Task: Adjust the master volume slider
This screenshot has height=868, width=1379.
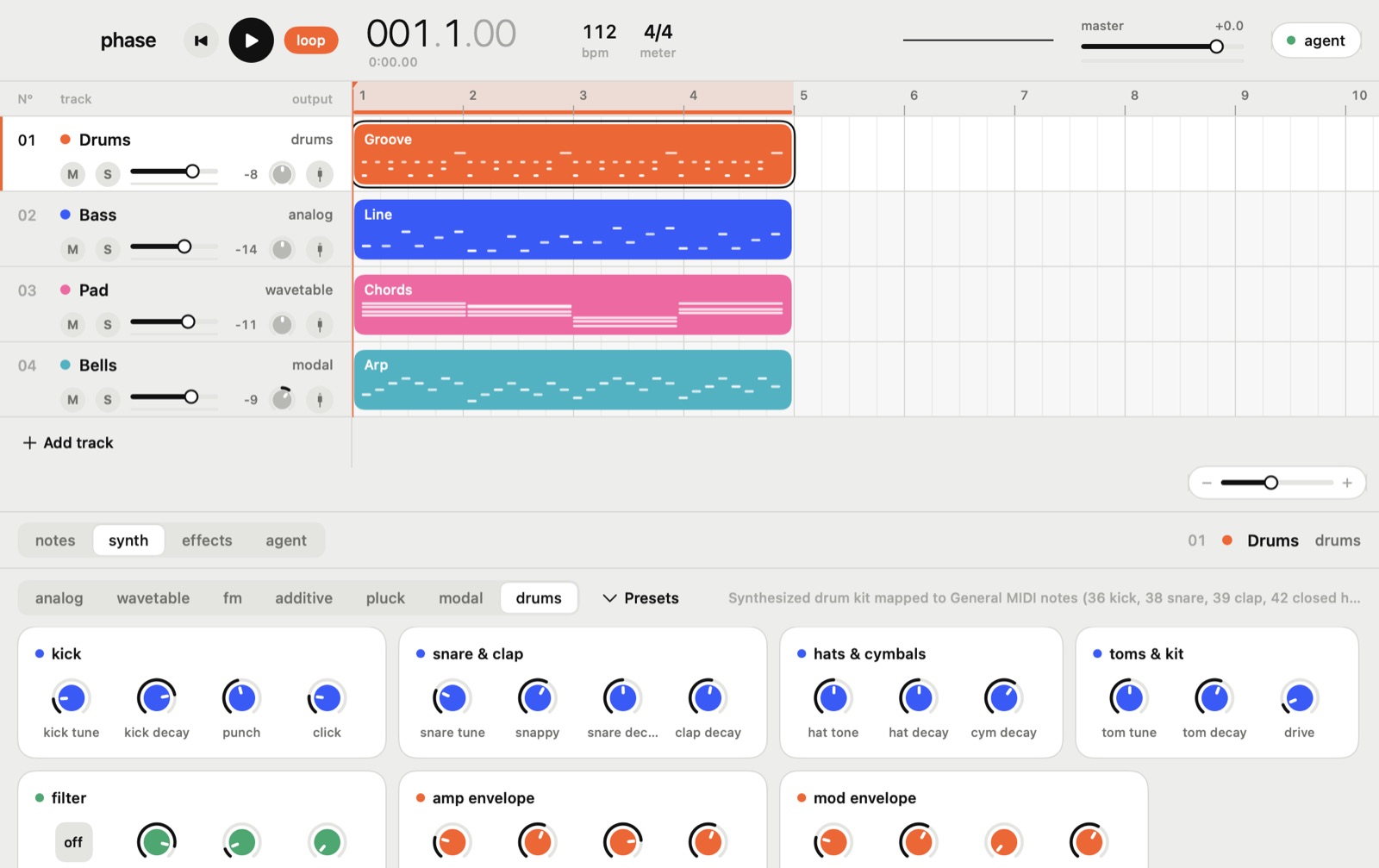Action: (1162, 47)
